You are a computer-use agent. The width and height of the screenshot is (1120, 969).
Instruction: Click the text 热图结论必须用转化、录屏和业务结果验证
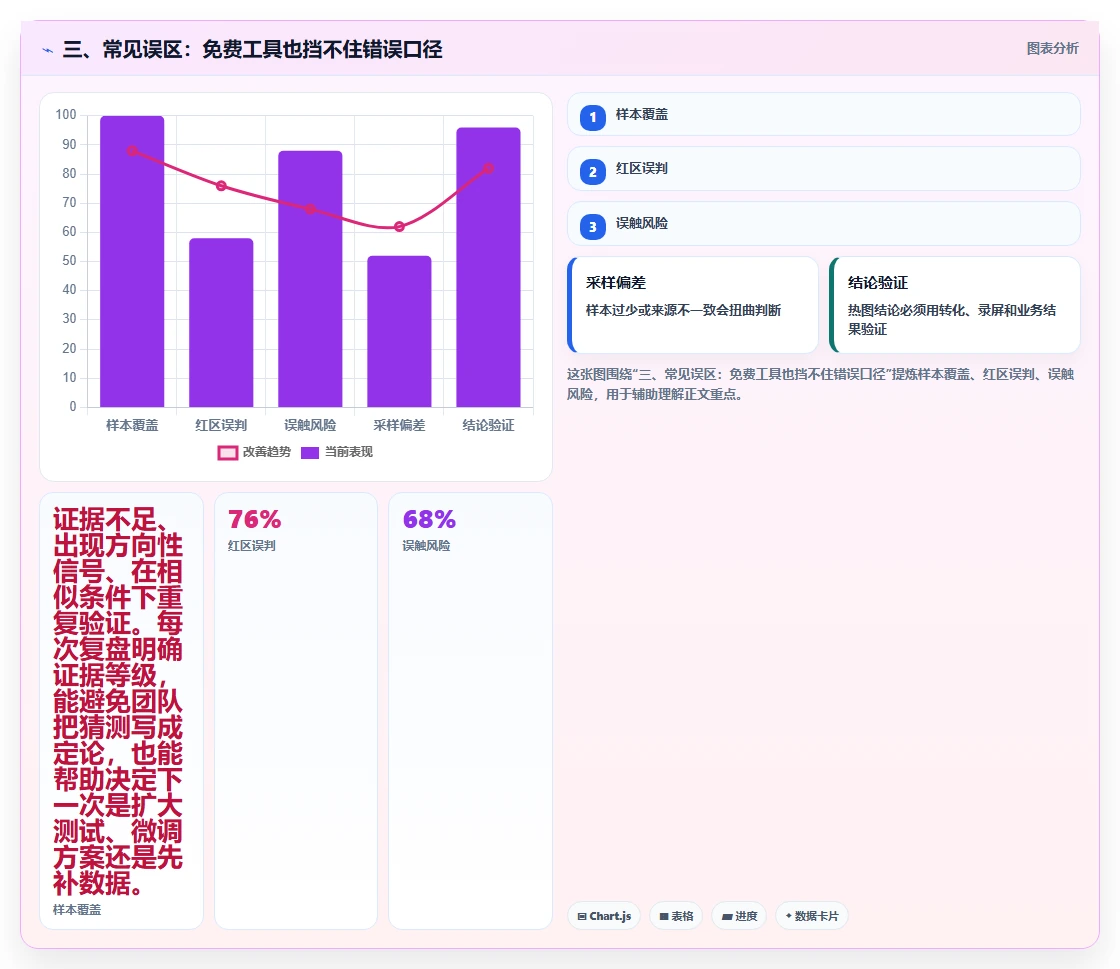pos(952,320)
